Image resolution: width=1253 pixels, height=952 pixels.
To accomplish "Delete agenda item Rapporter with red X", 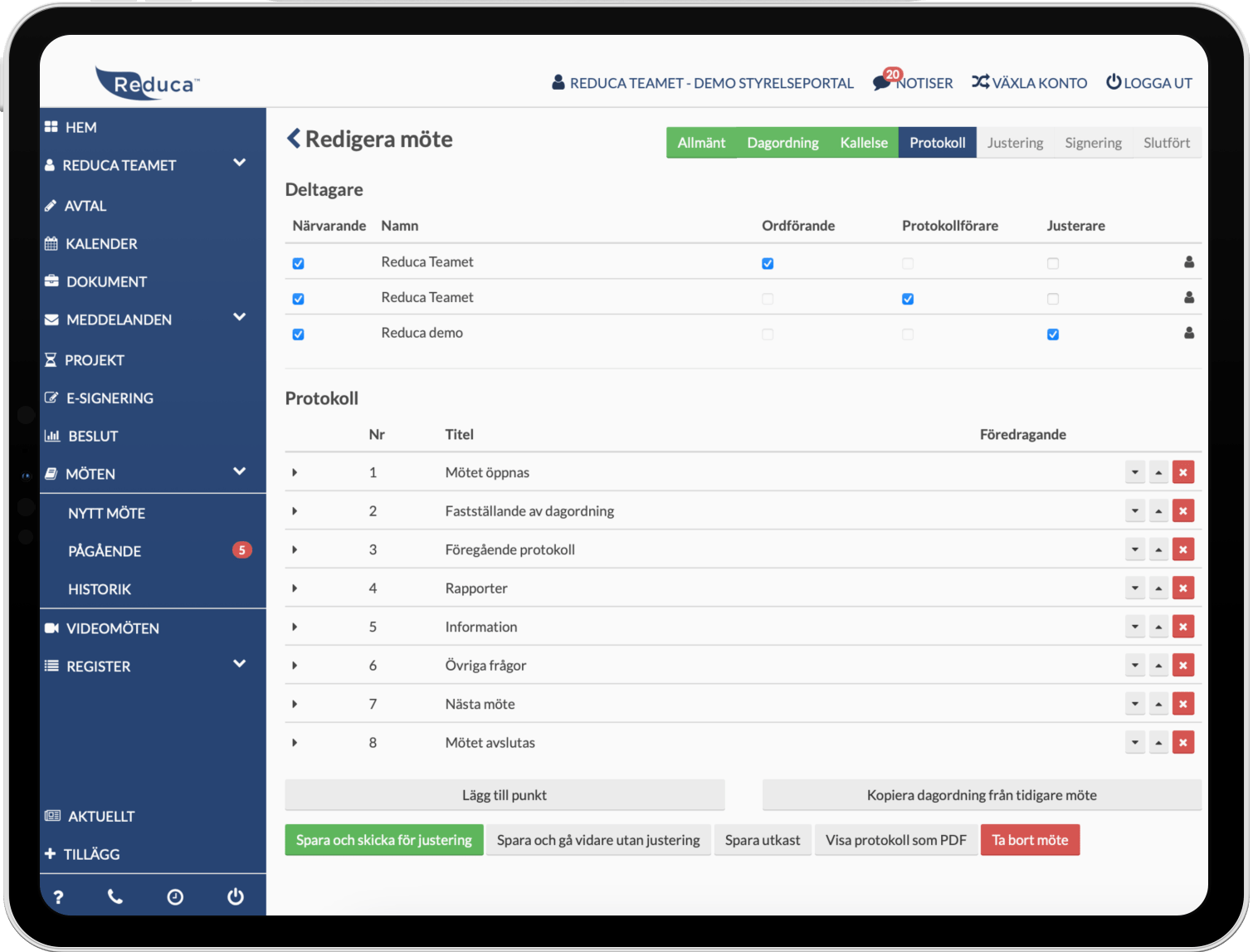I will (x=1182, y=588).
